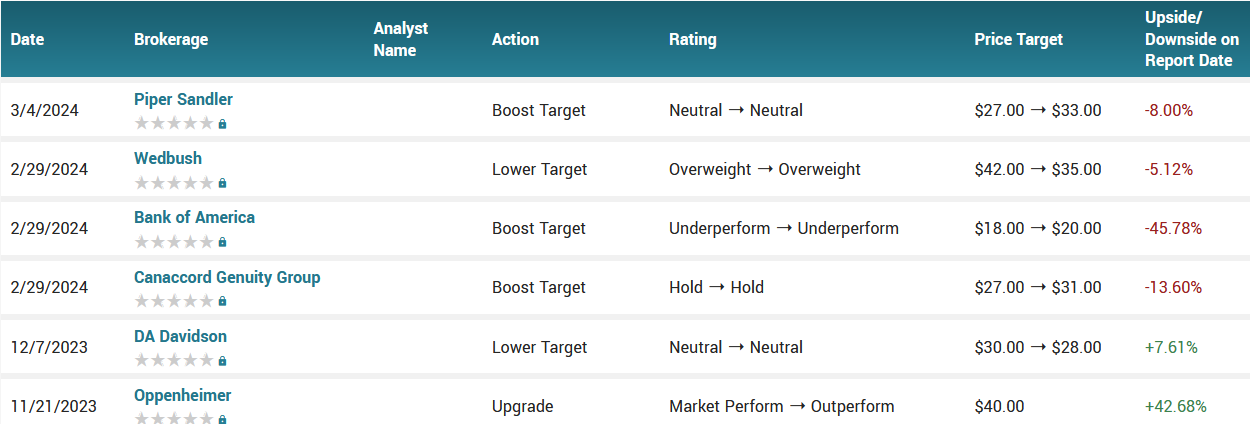Open the DA Davidson link
This screenshot has height=424, width=1250.
180,336
